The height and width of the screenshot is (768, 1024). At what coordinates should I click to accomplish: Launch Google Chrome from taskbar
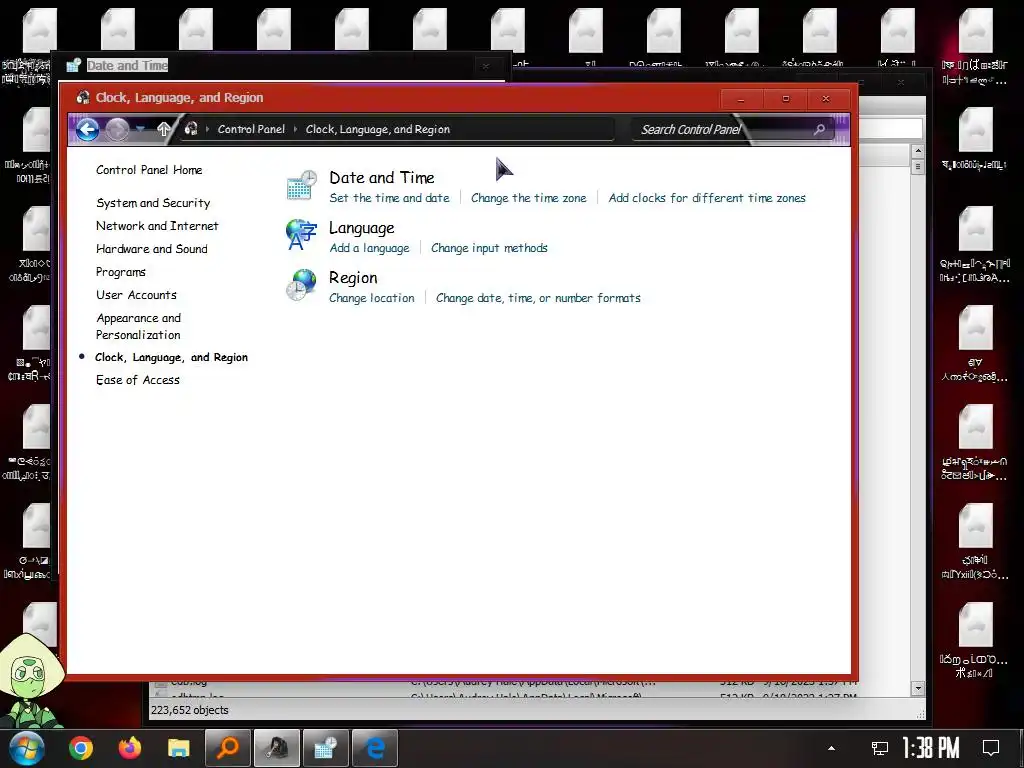click(x=80, y=748)
